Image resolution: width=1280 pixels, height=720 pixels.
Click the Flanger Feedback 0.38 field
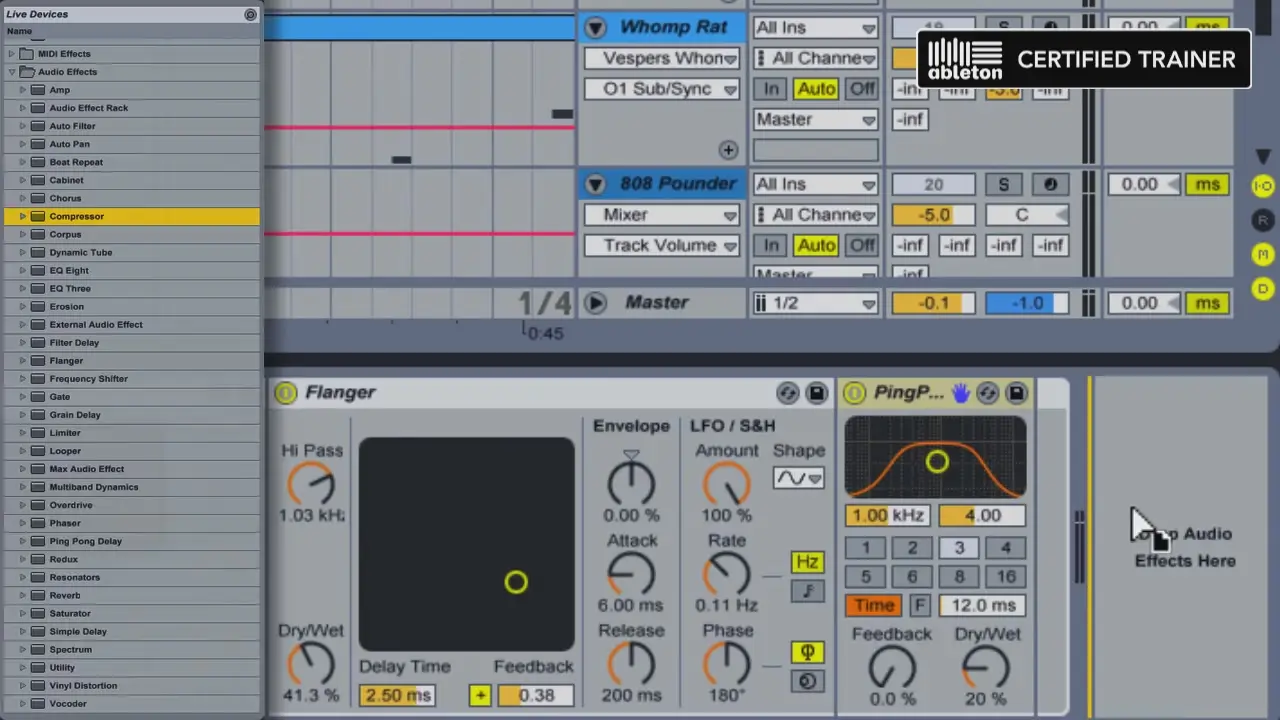point(537,695)
